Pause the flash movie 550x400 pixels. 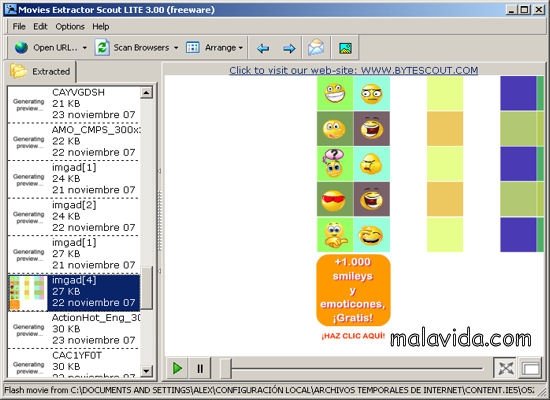tap(200, 368)
